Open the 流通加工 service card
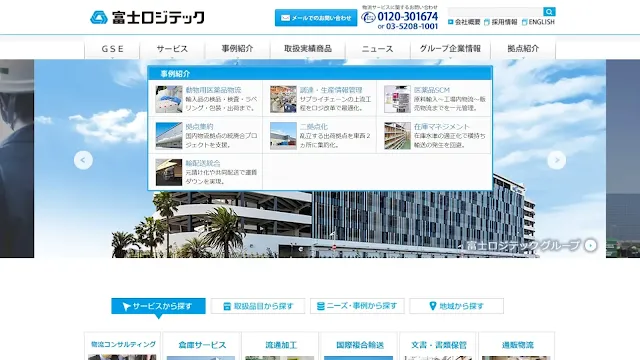The width and height of the screenshot is (640, 360). [x=281, y=346]
